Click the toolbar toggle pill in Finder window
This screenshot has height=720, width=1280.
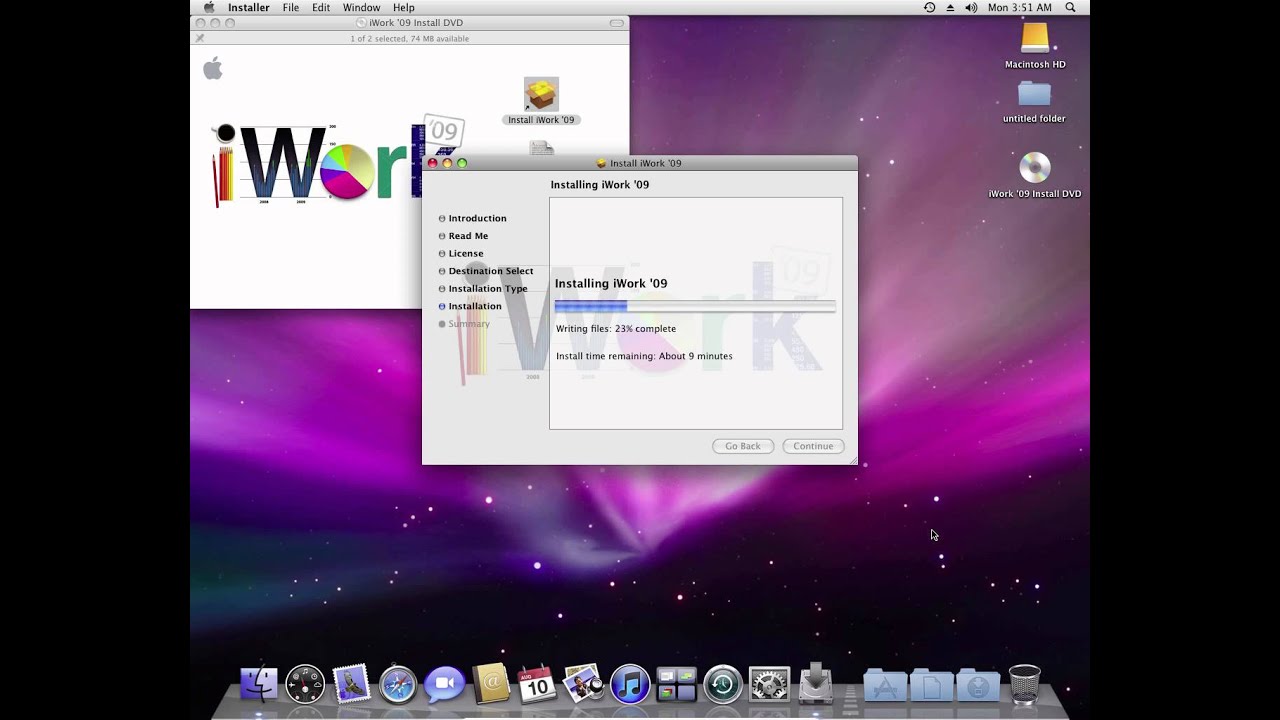616,23
